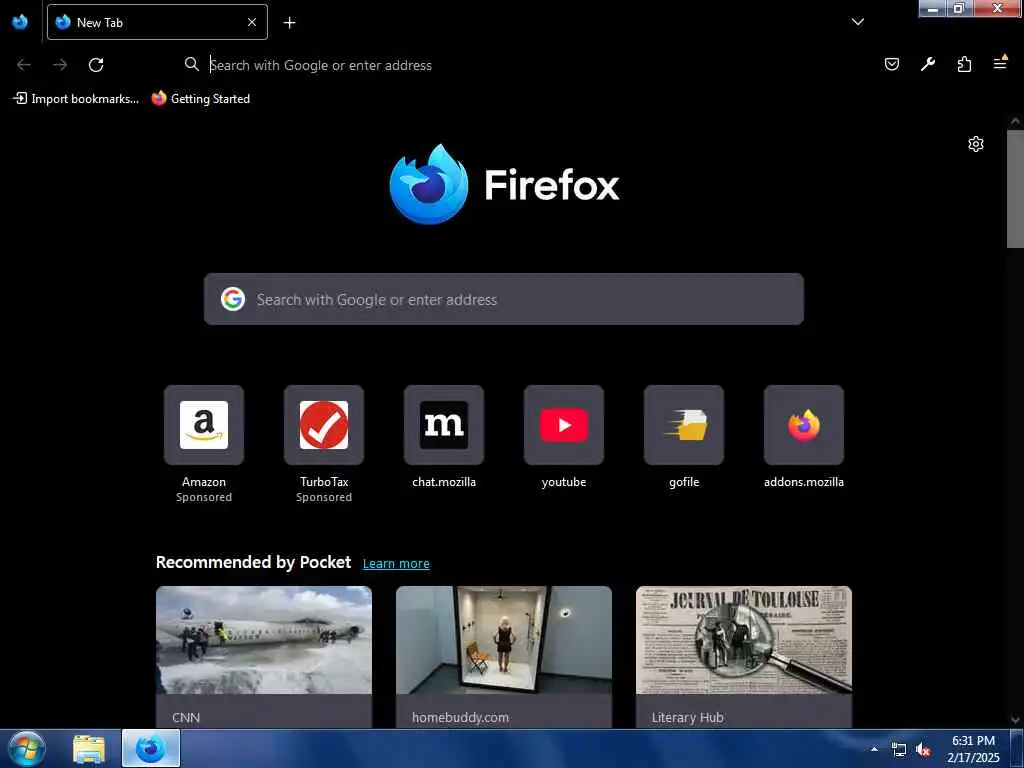
Task: Click Recommended by Pocket heading
Action: click(x=253, y=562)
